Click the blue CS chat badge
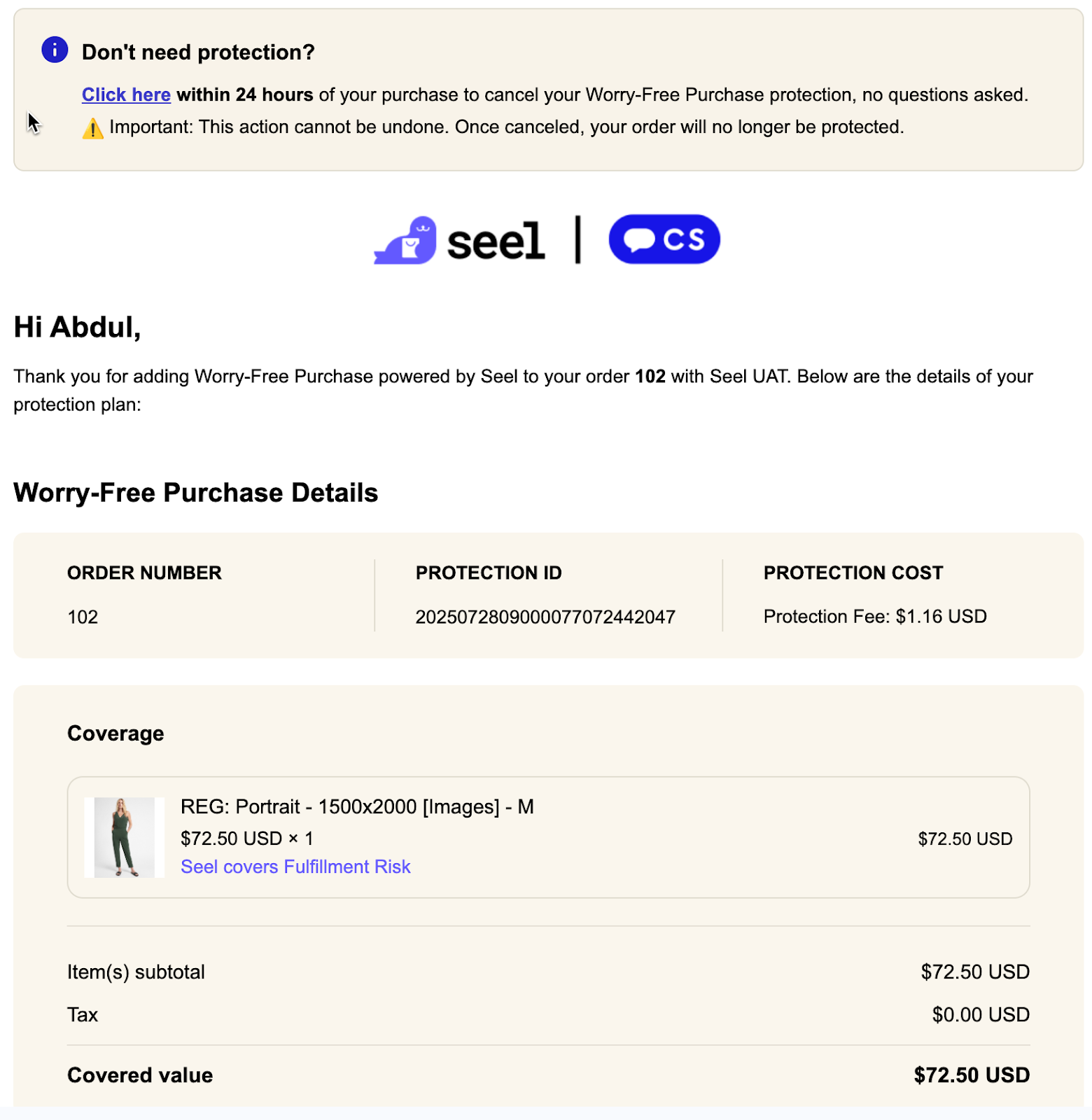 (664, 239)
